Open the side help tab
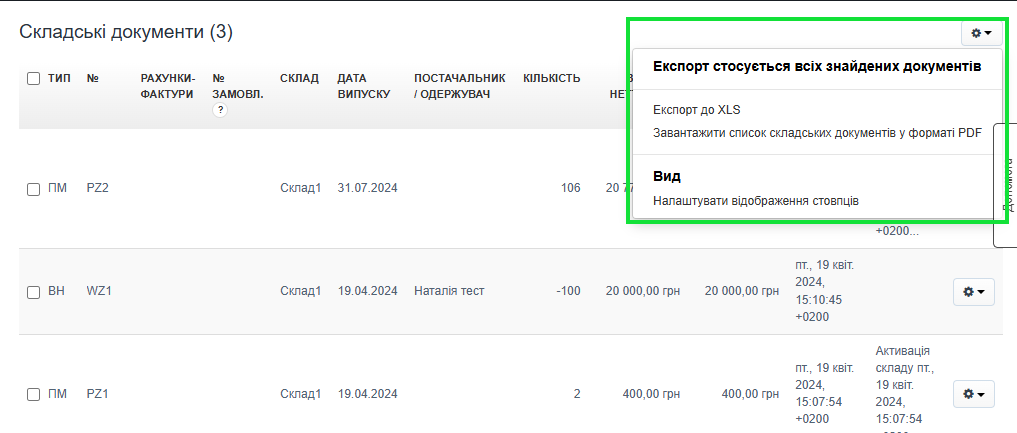This screenshot has width=1017, height=433. 1005,185
